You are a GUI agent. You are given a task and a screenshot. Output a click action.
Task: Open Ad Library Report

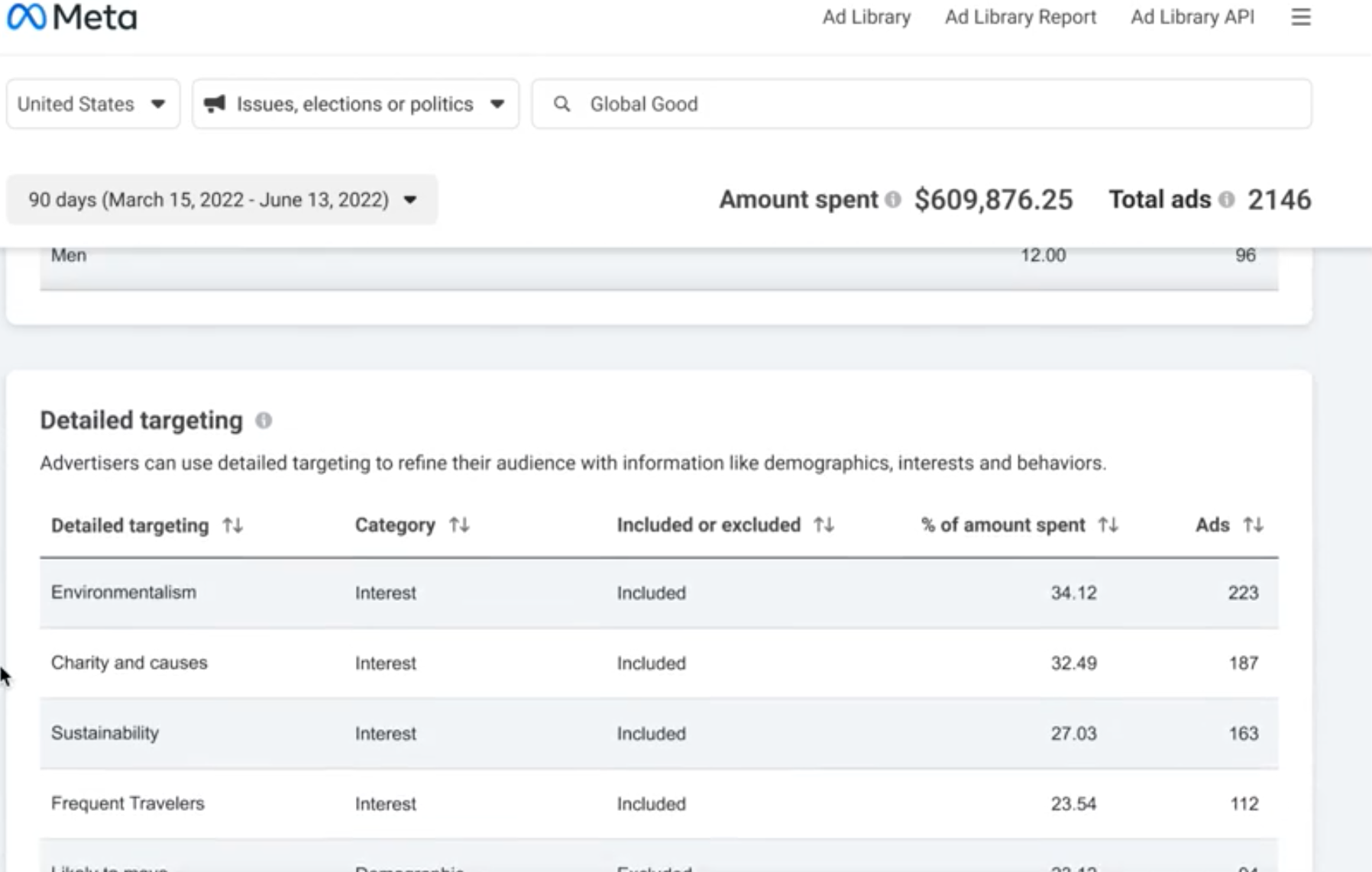coord(1020,18)
